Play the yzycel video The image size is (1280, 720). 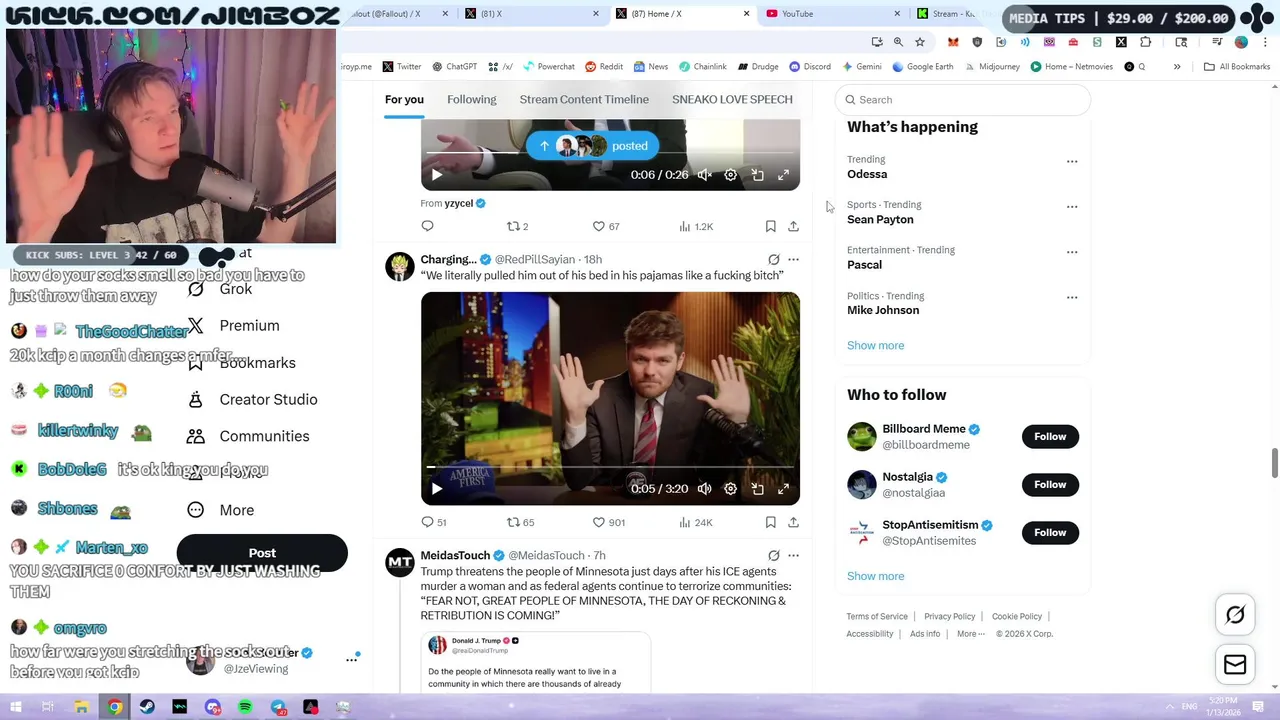[437, 175]
